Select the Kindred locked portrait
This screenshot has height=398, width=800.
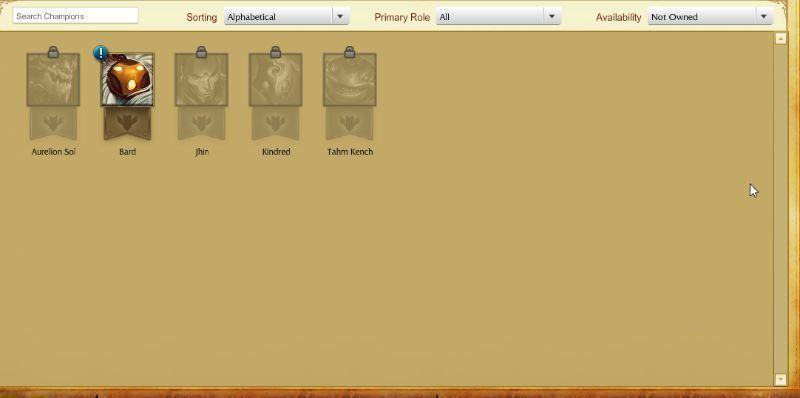point(276,80)
